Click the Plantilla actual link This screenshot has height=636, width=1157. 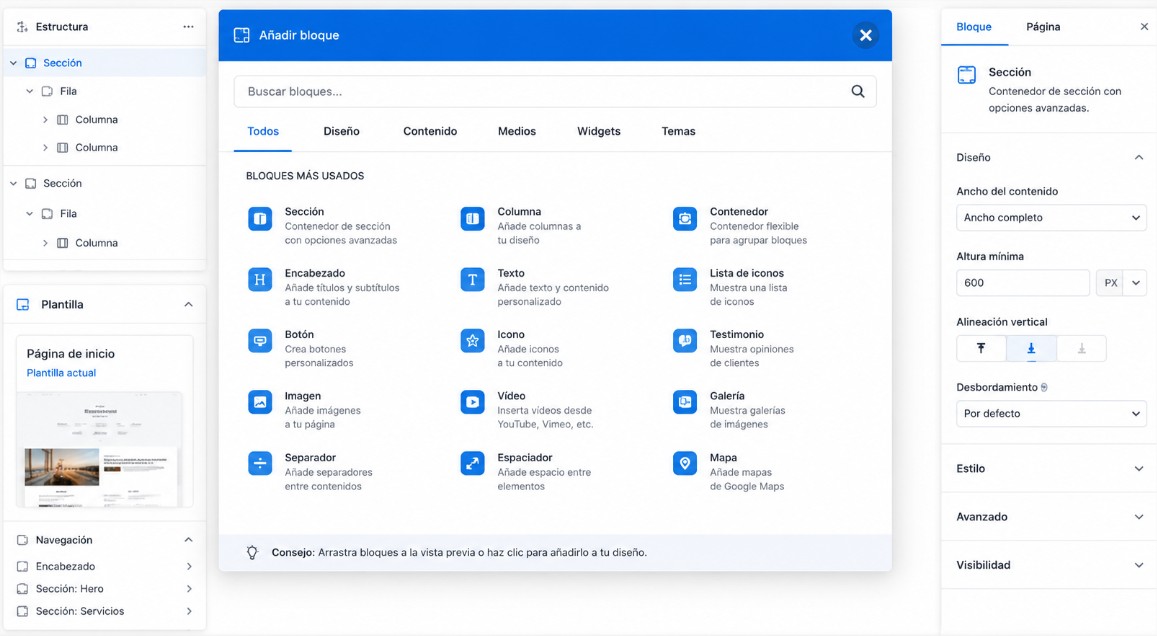coord(61,373)
